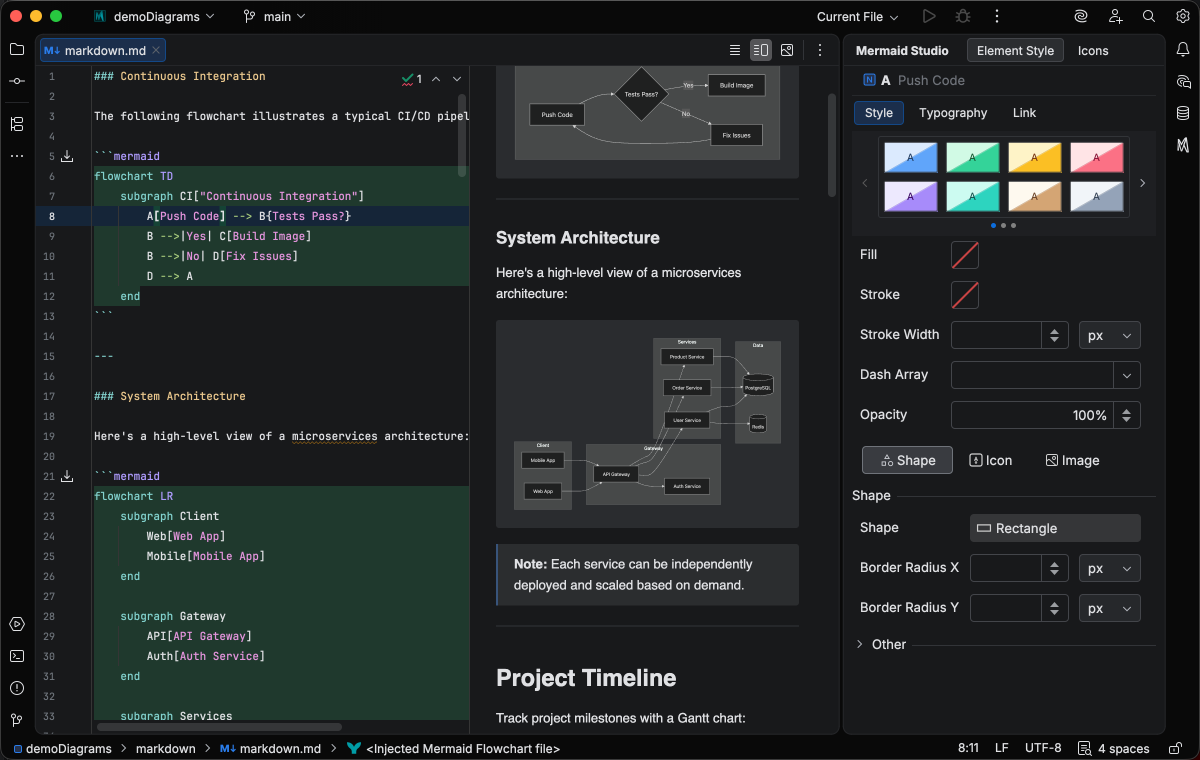Click the inspection checkmark widget showing 1

[411, 78]
